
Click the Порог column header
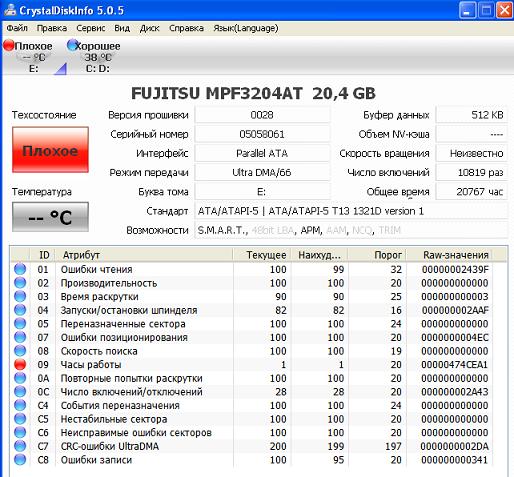point(377,255)
